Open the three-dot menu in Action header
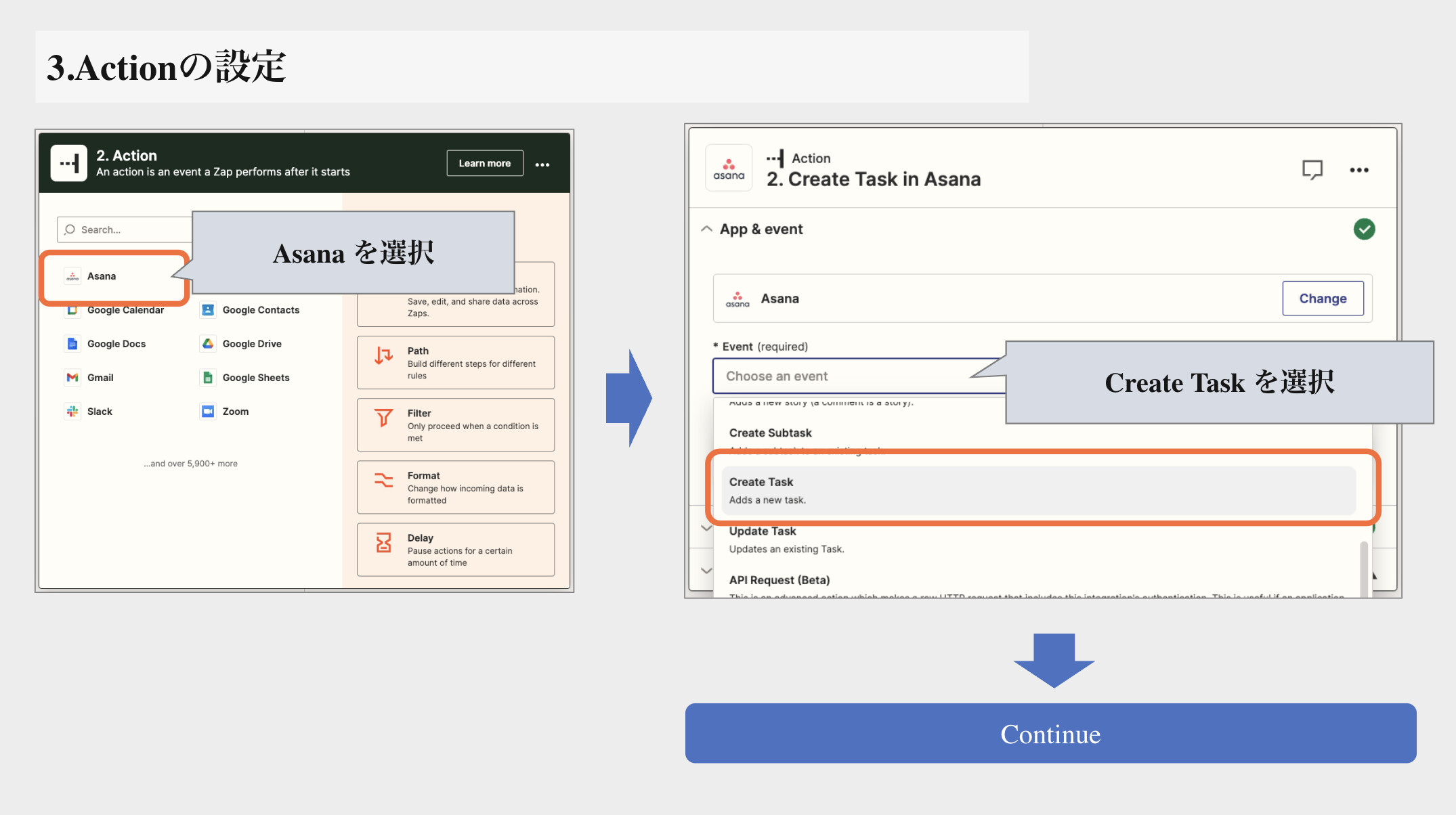The width and height of the screenshot is (1456, 815). (542, 164)
